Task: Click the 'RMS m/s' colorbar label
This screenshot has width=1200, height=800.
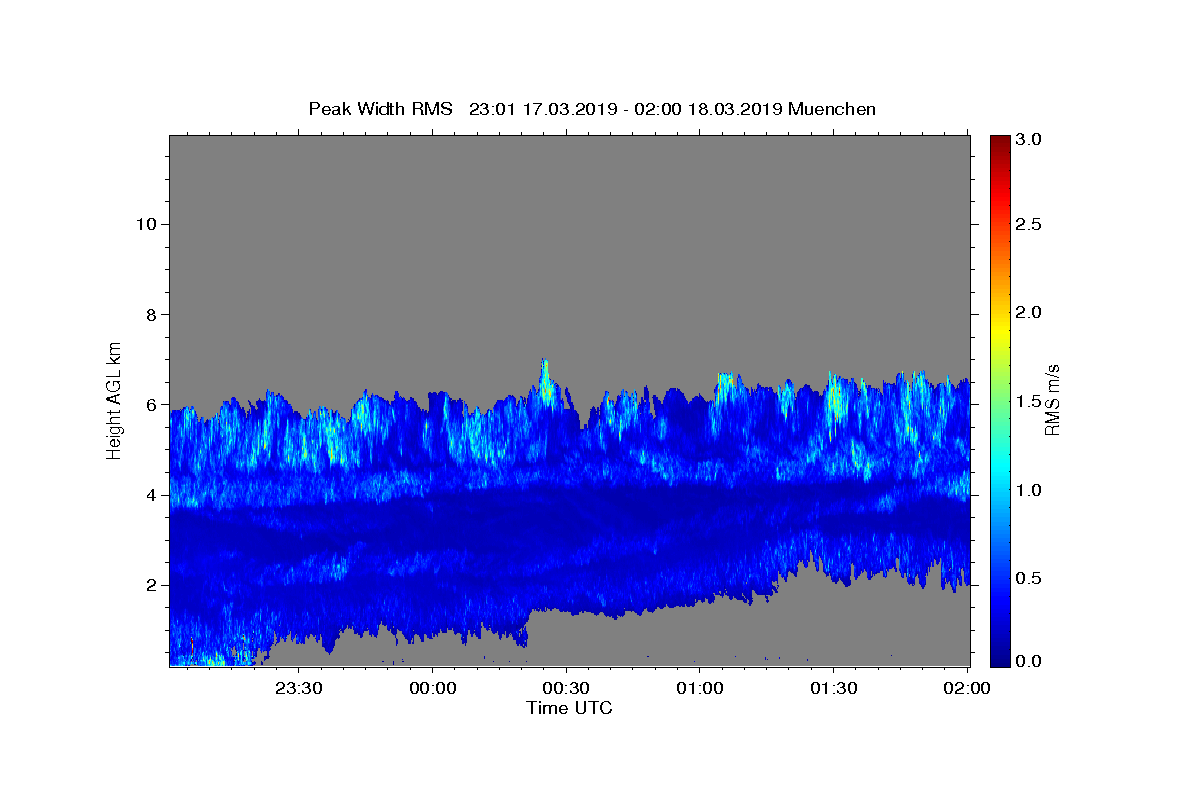Action: [x=1051, y=401]
